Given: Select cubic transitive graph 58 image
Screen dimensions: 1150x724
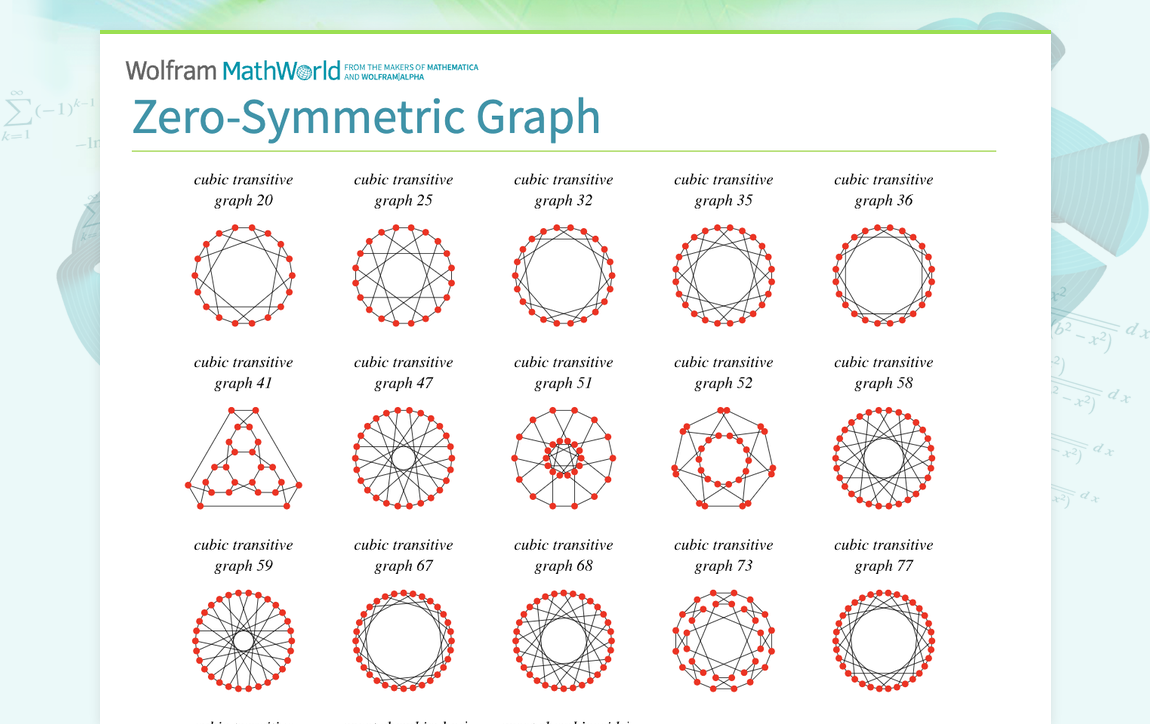Looking at the screenshot, I should pos(883,458).
